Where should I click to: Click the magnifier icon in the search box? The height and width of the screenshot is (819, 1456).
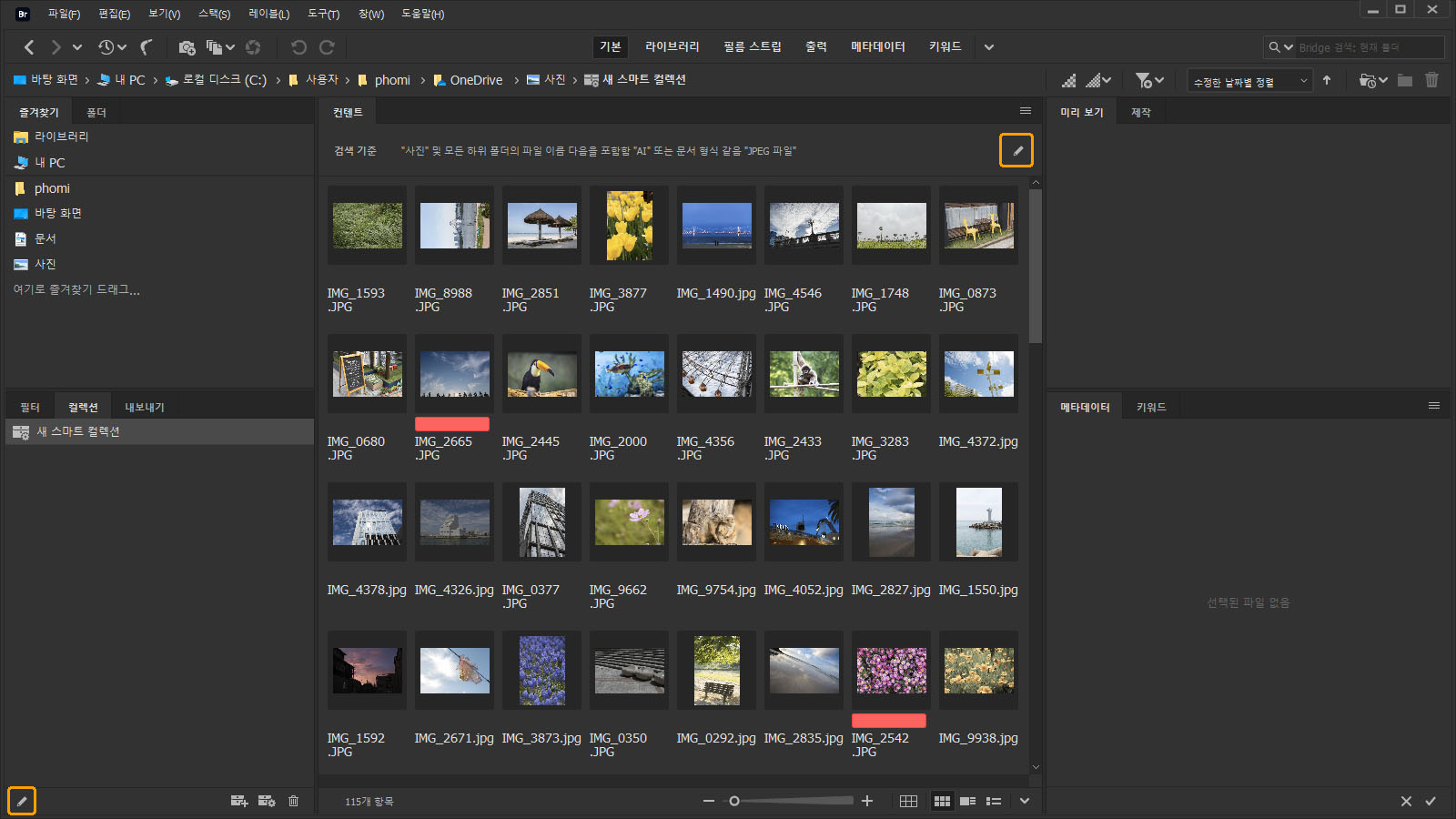pos(1275,47)
